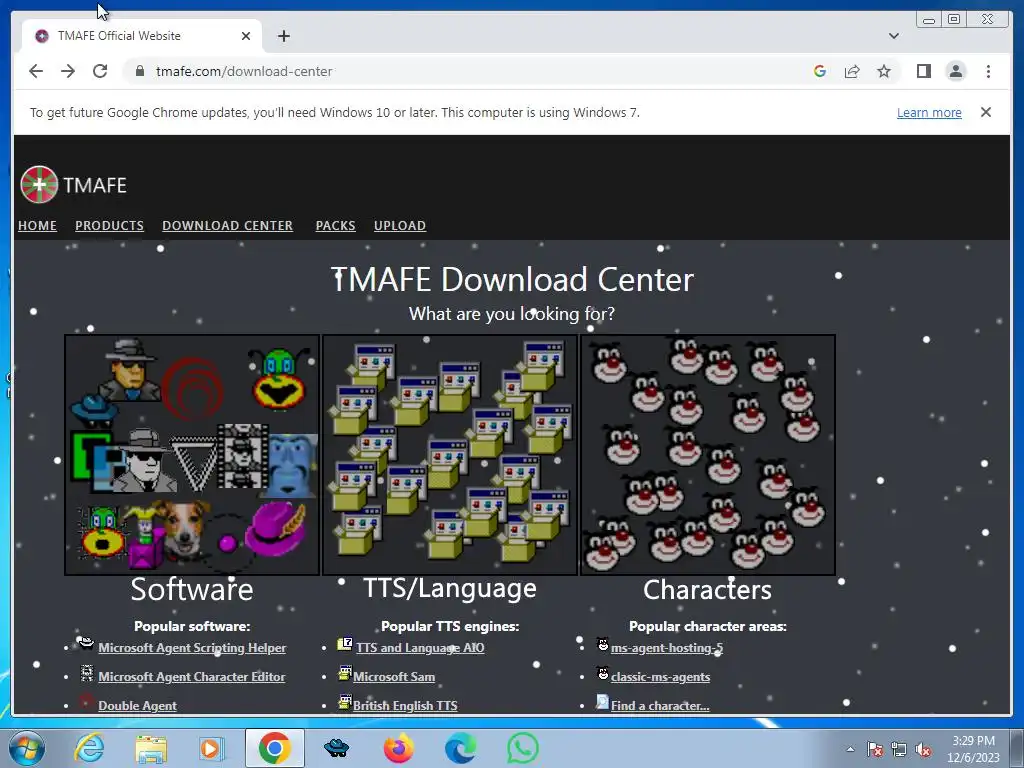Image resolution: width=1024 pixels, height=768 pixels.
Task: Open the Chrome three-dot menu
Action: tap(988, 71)
